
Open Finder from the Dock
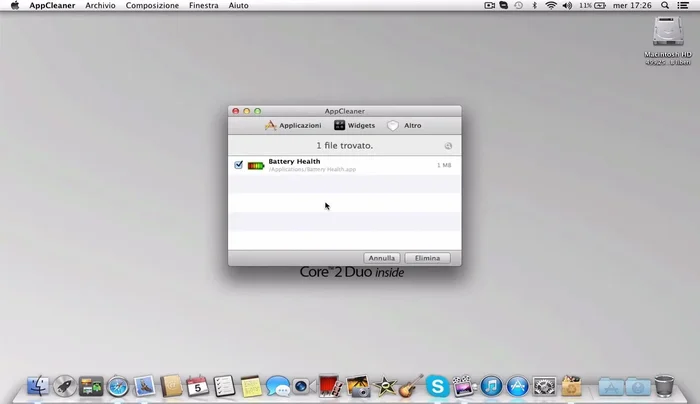point(38,386)
